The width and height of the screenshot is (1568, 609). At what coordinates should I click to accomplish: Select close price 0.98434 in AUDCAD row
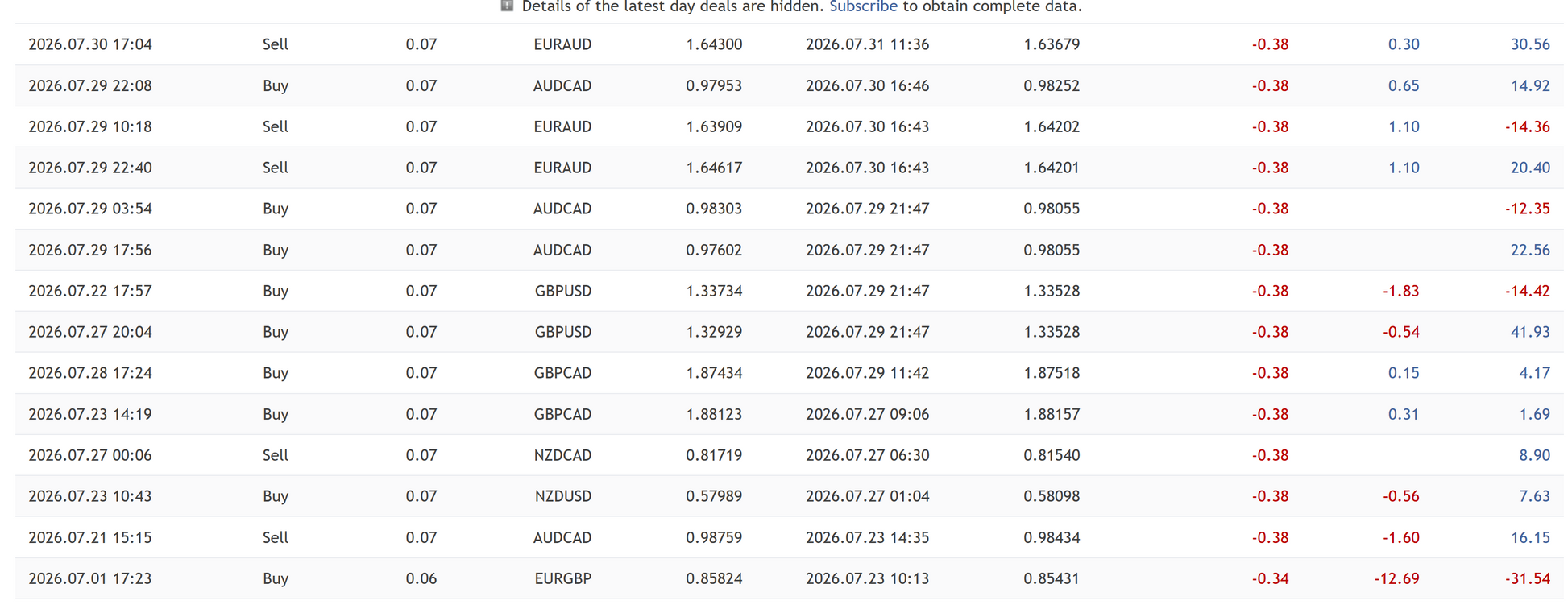(x=1052, y=537)
